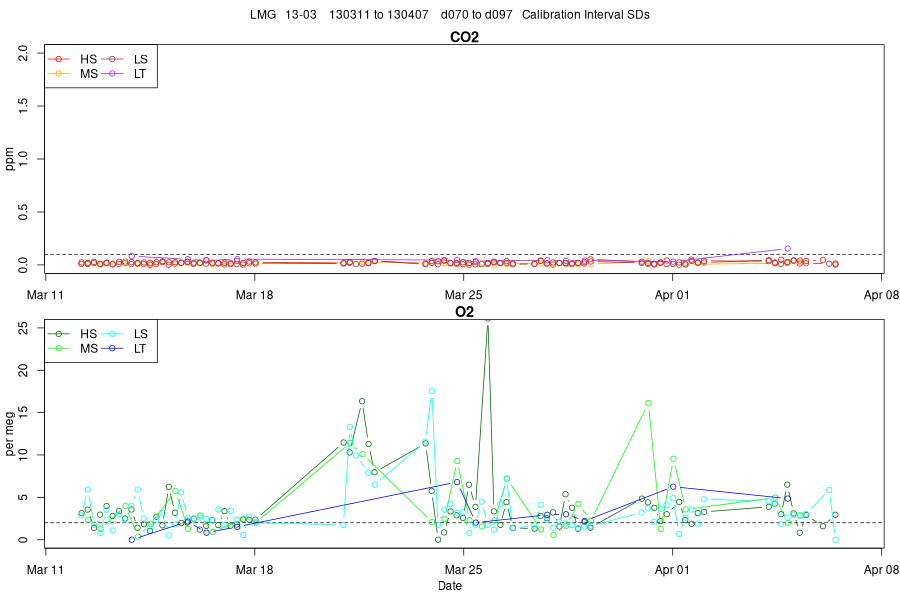900x600 pixels.
Task: Click the Date axis label
Action: [x=449, y=586]
